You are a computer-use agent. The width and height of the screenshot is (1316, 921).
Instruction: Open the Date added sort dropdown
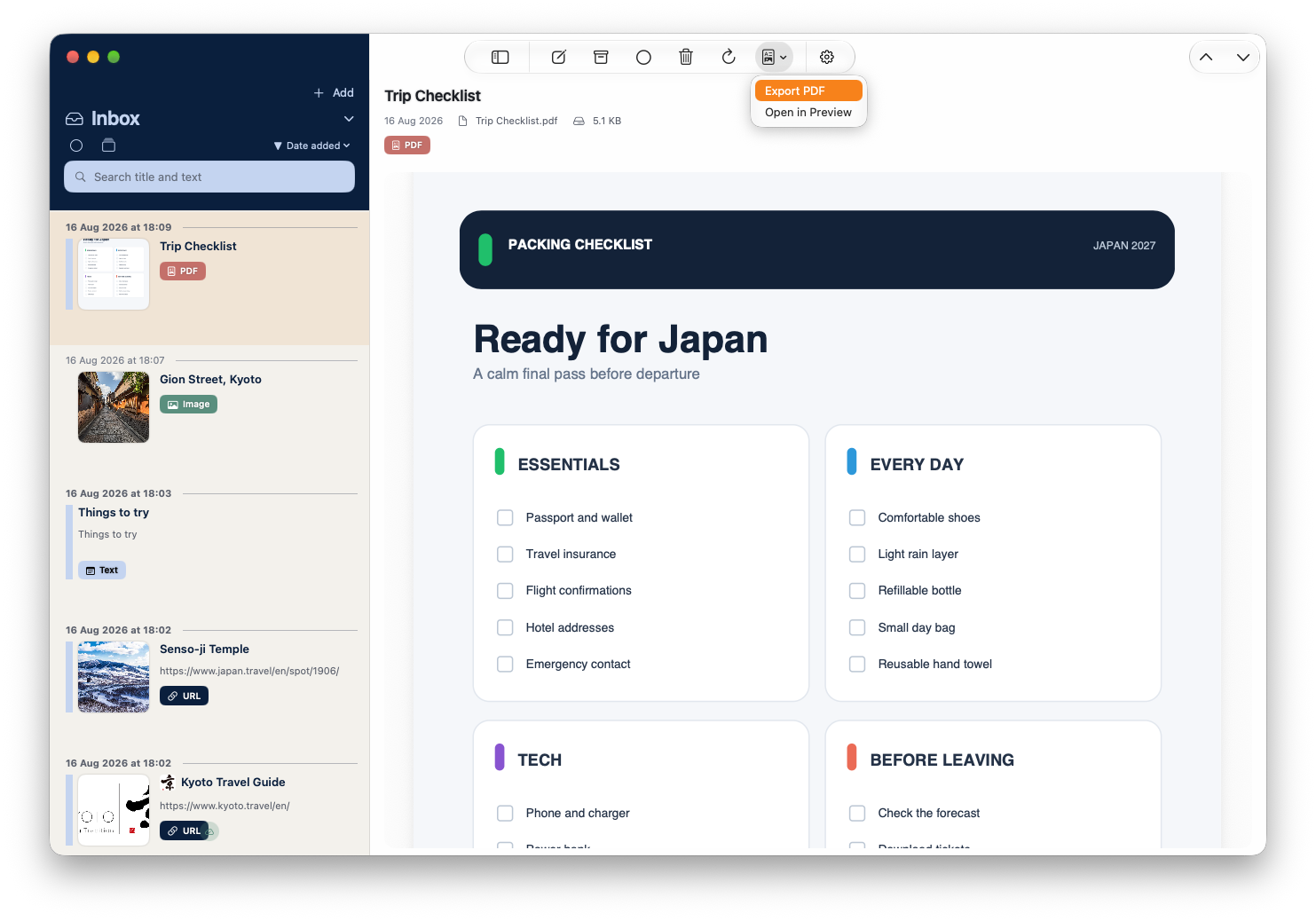(312, 146)
